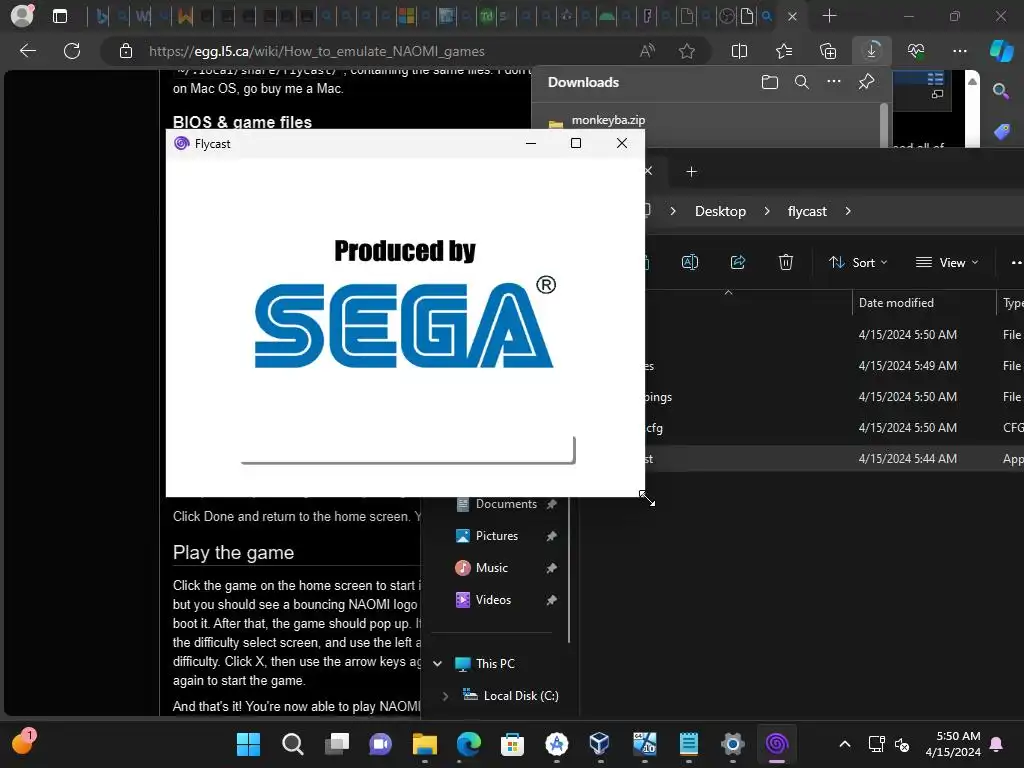Open Microsoft Store from taskbar
This screenshot has width=1024, height=768.
coord(513,744)
